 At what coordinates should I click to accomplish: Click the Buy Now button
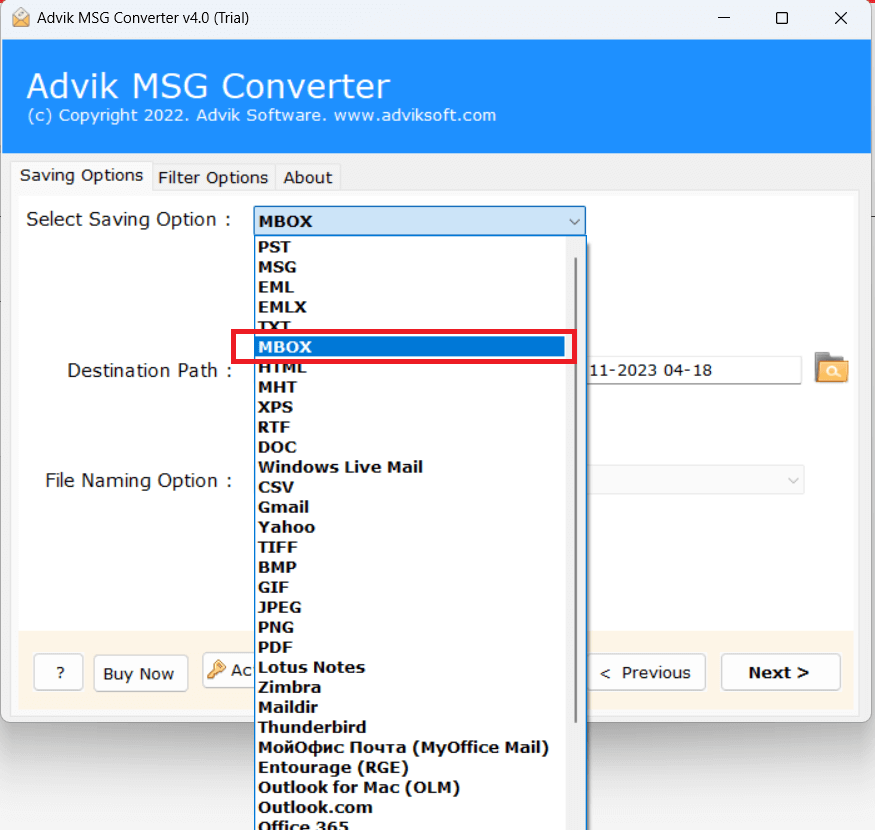tap(140, 673)
